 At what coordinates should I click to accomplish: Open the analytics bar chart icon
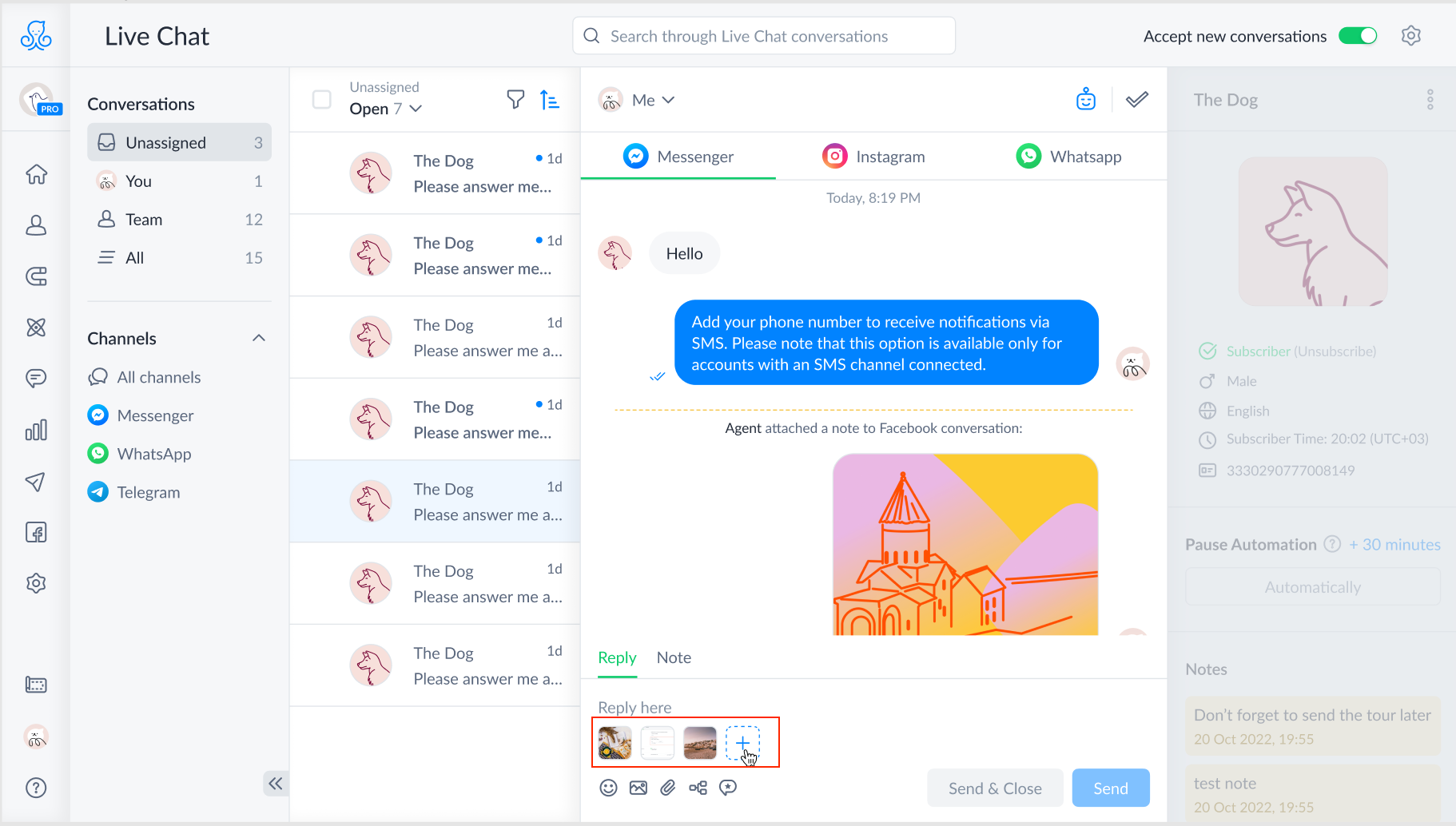pyautogui.click(x=36, y=430)
